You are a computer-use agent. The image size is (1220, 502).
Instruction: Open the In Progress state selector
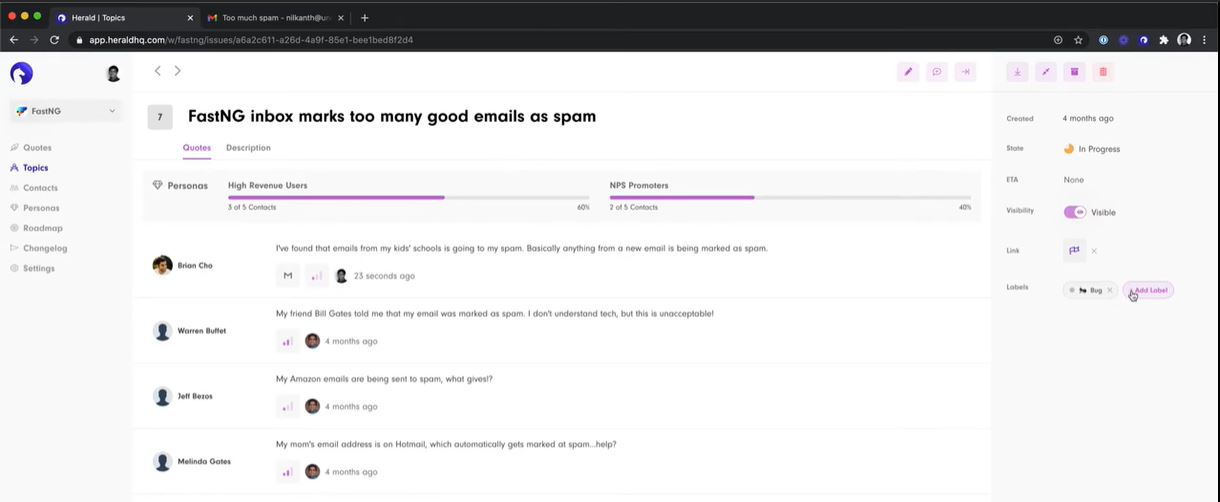coord(1091,149)
